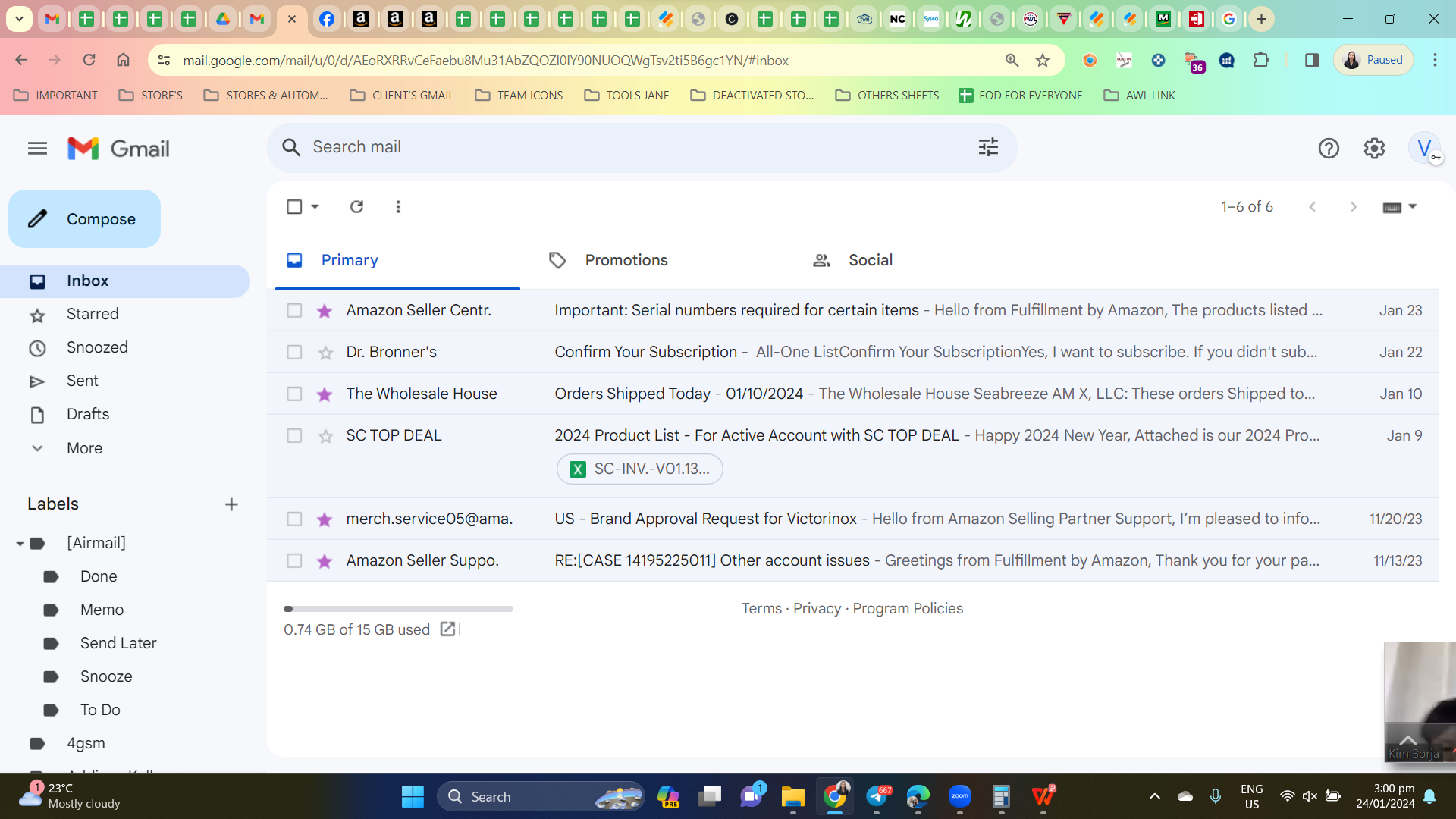This screenshot has height=819, width=1456.
Task: Open the SC-INV.-V01.13 attachment chip
Action: click(640, 469)
